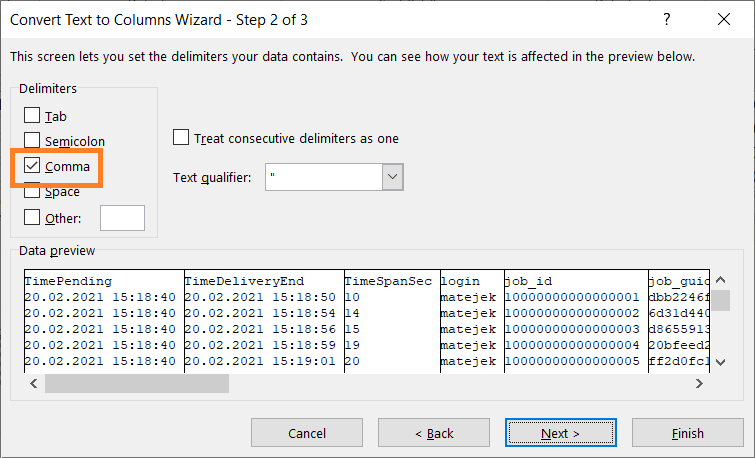Open the Text qualifier dropdown arrow
The width and height of the screenshot is (755, 458).
392,178
